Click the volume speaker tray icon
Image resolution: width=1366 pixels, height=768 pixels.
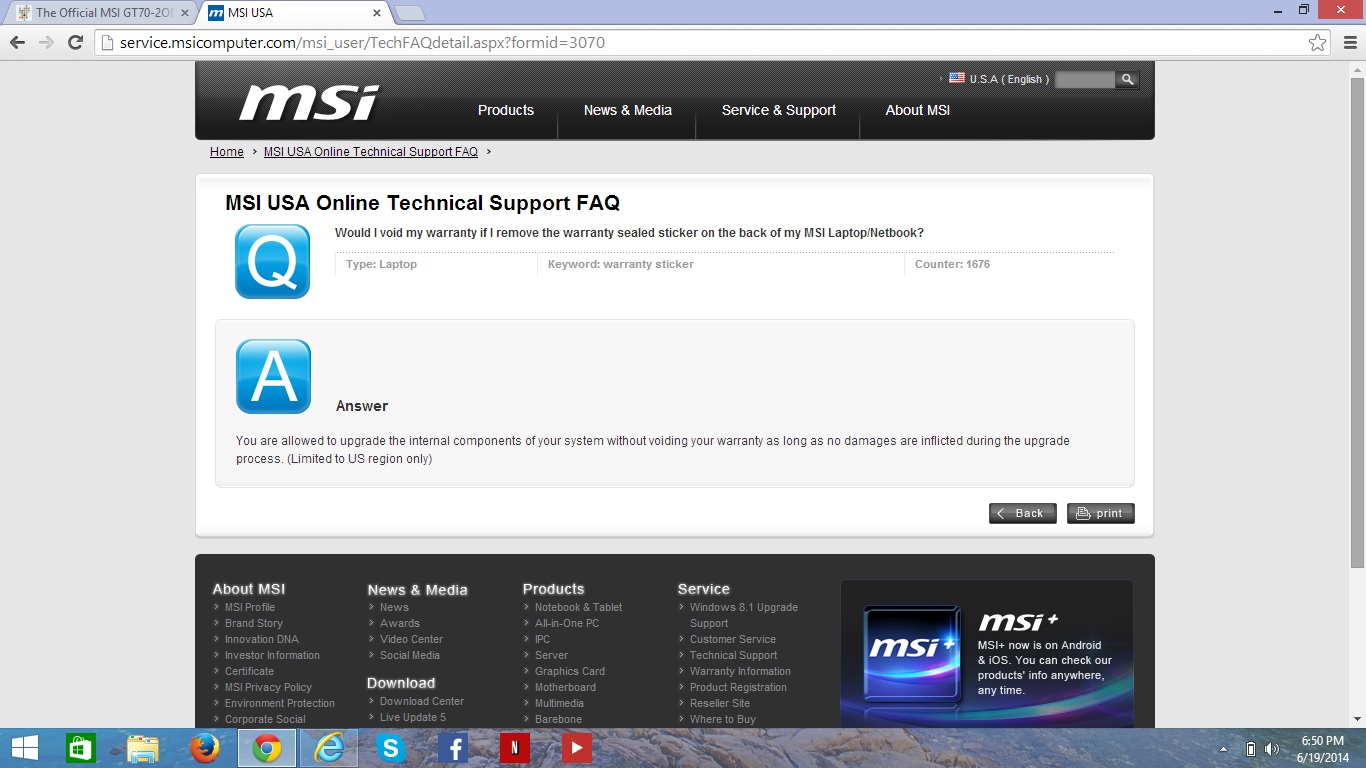point(1272,749)
